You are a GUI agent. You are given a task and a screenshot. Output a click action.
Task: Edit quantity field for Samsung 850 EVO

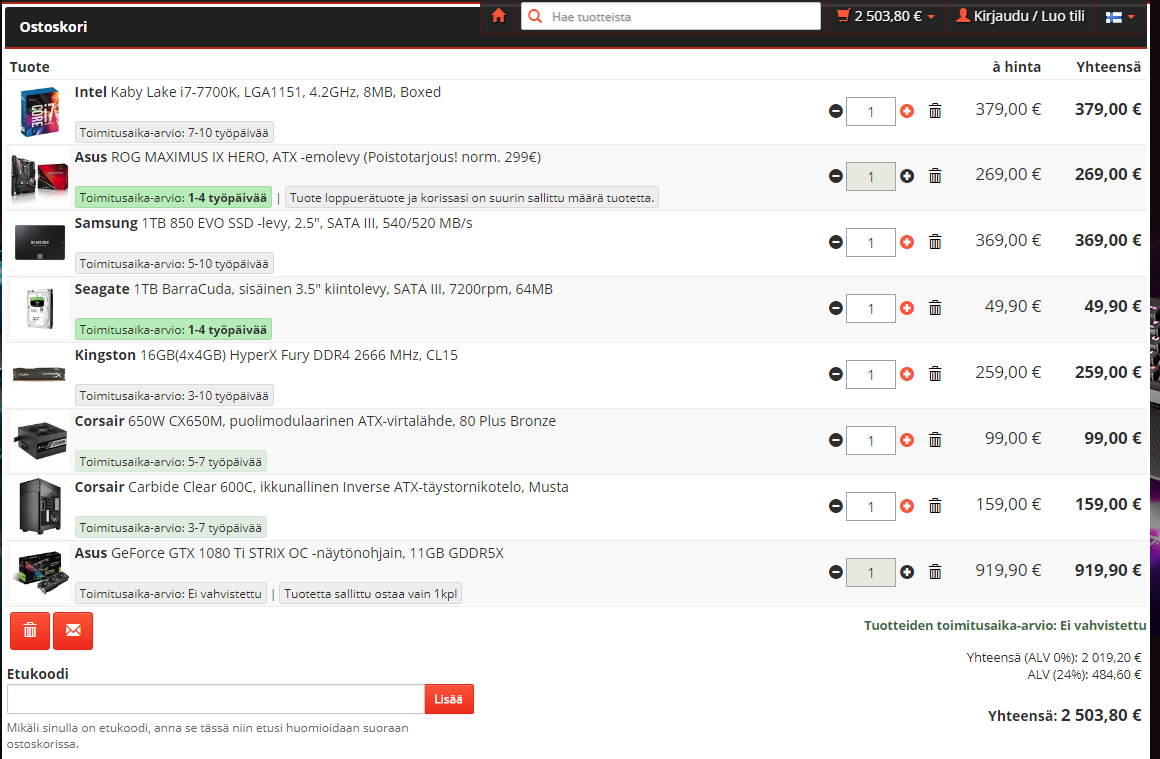(871, 243)
